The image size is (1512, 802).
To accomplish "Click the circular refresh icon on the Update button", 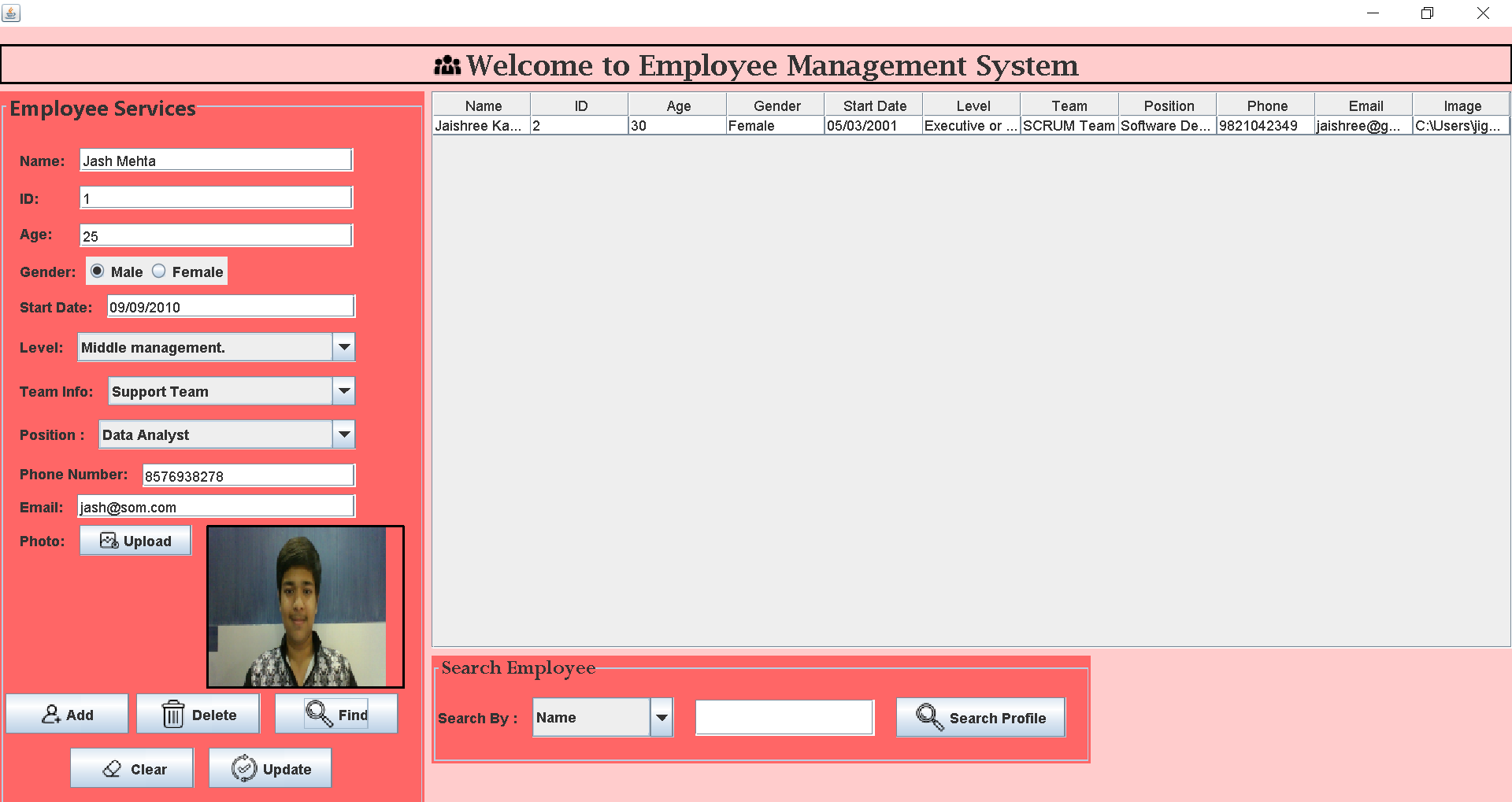I will (x=243, y=767).
